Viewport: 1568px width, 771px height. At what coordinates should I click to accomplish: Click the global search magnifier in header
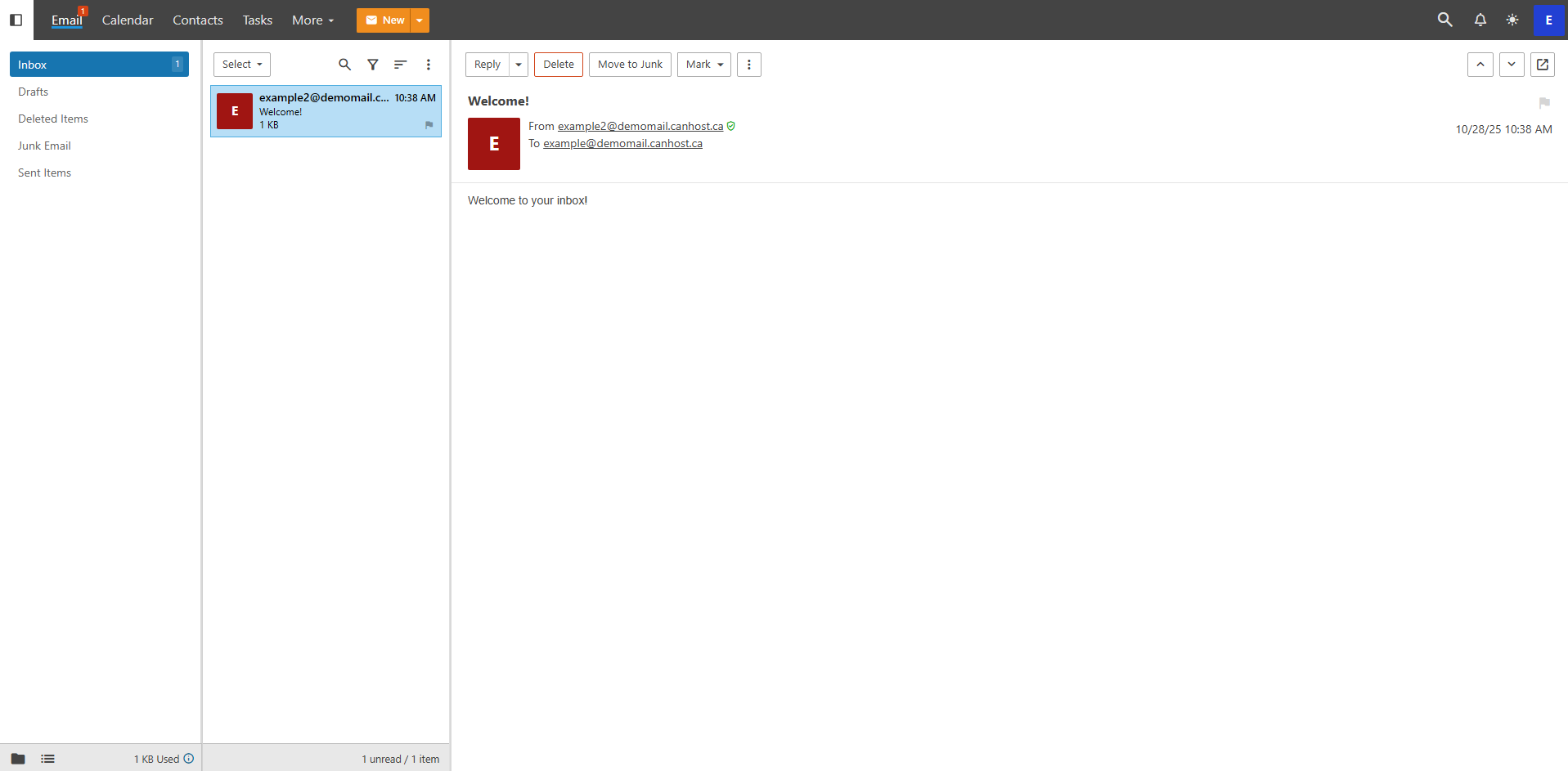tap(1444, 20)
